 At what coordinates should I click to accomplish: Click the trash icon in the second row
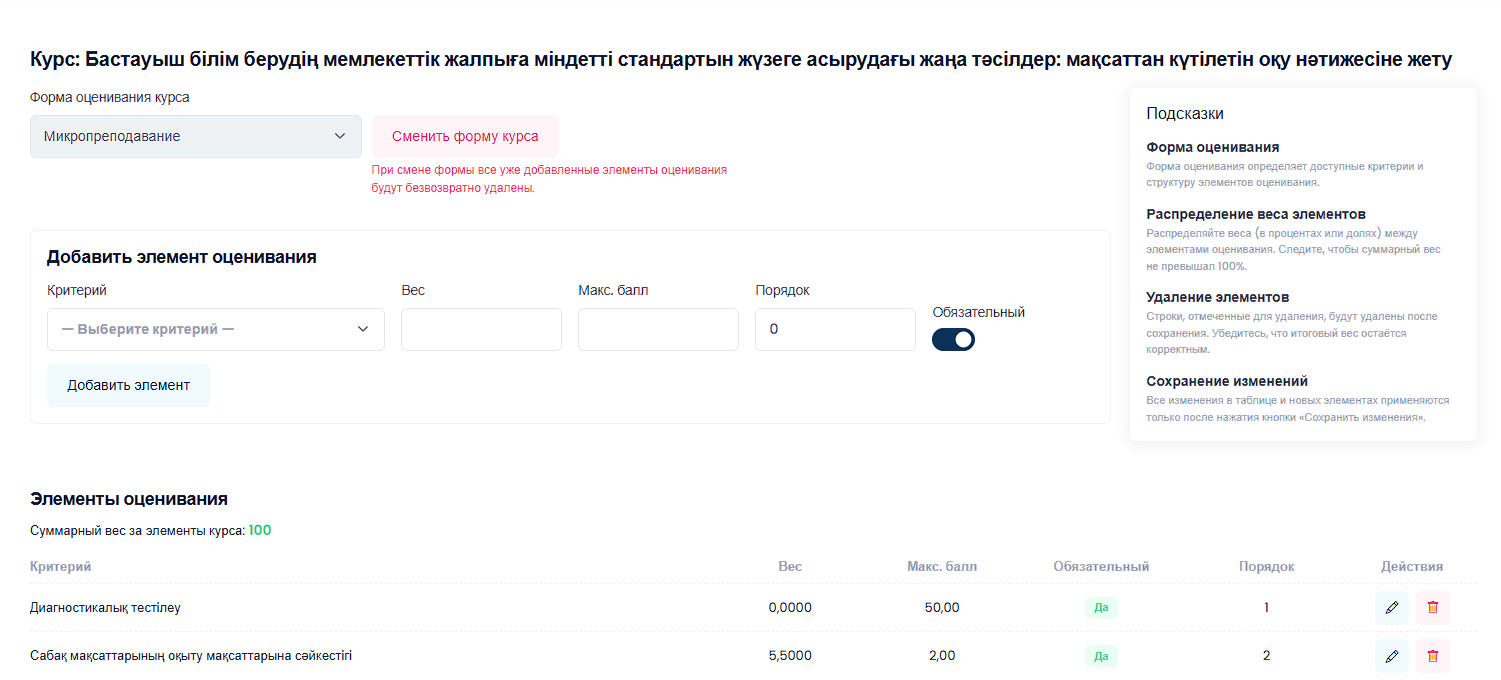[x=1432, y=655]
